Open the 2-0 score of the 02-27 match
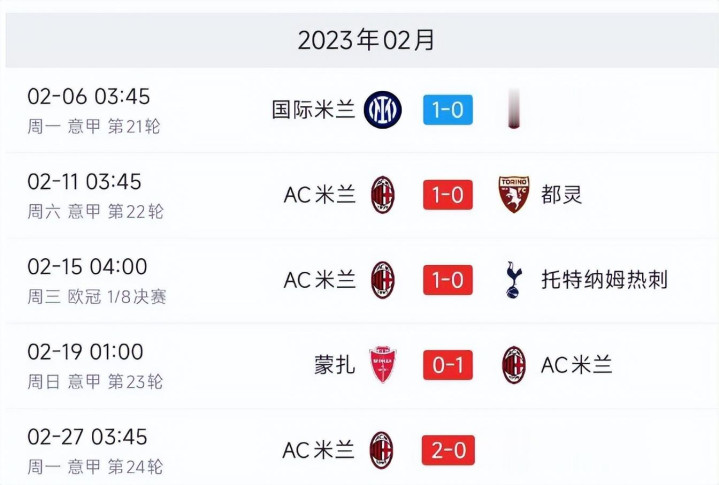This screenshot has height=485, width=719. point(447,450)
